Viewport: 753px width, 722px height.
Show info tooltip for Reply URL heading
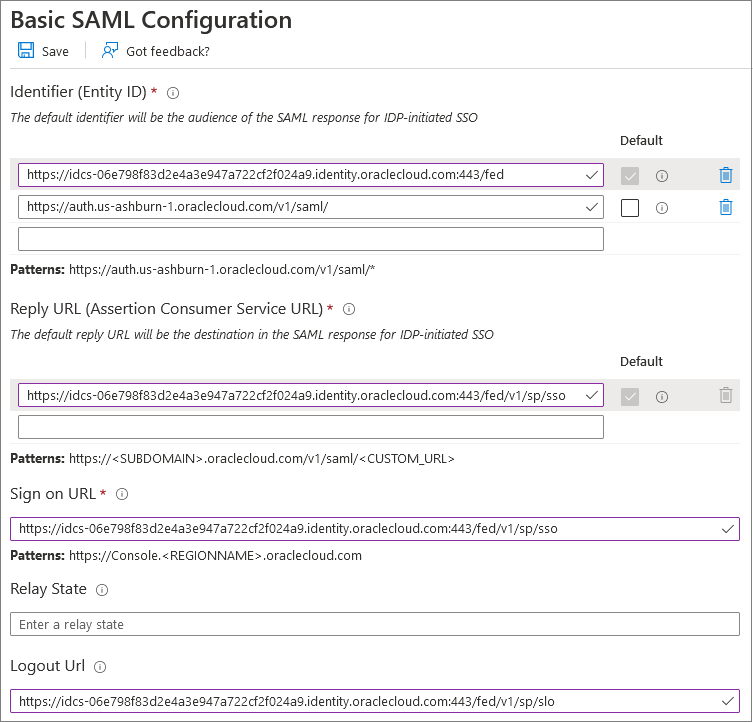pos(349,309)
